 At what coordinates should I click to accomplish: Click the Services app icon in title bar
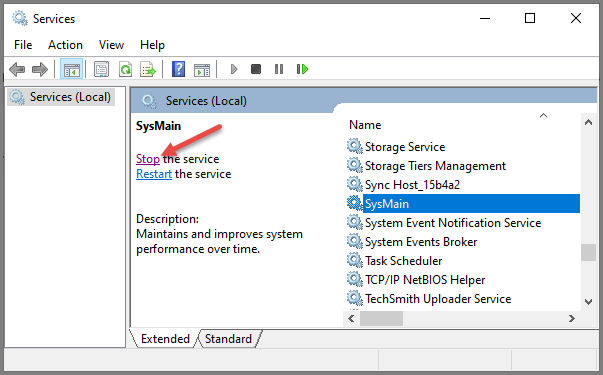coord(19,18)
